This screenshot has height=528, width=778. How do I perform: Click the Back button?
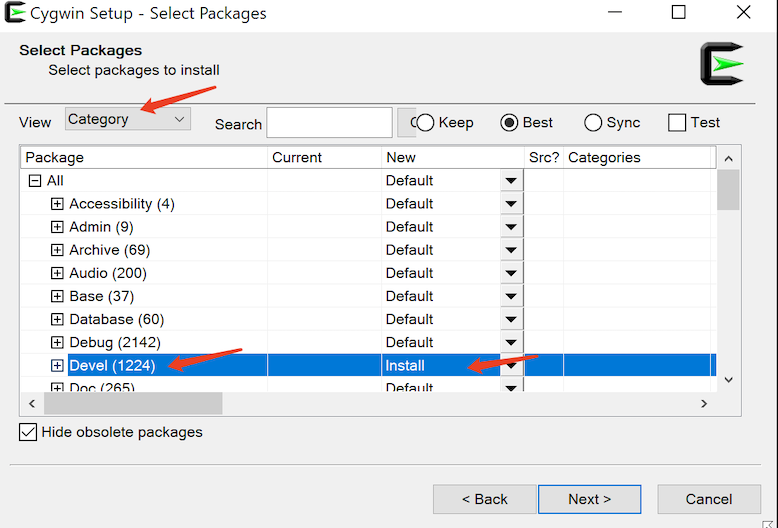[484, 499]
